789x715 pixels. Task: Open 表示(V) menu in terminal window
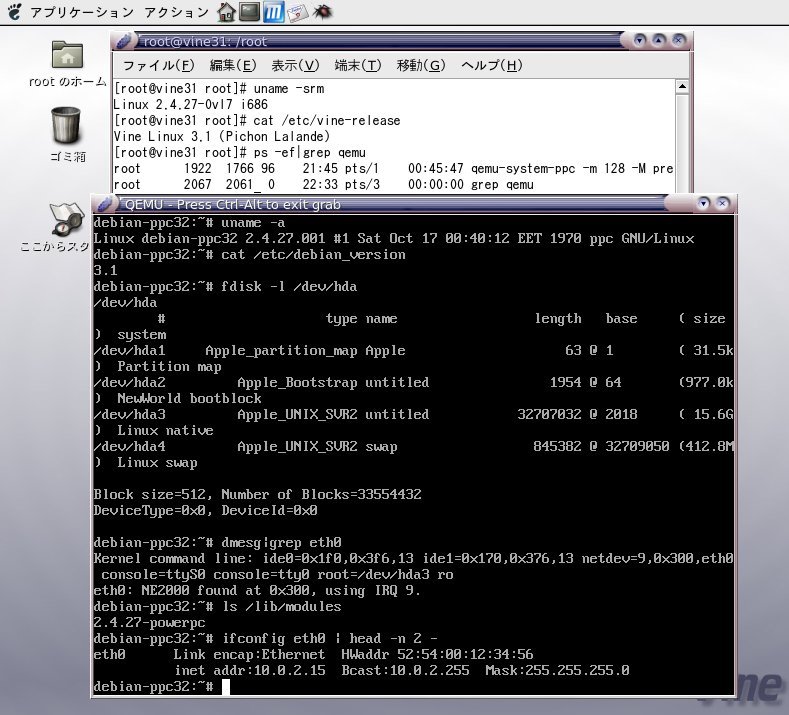pyautogui.click(x=295, y=65)
